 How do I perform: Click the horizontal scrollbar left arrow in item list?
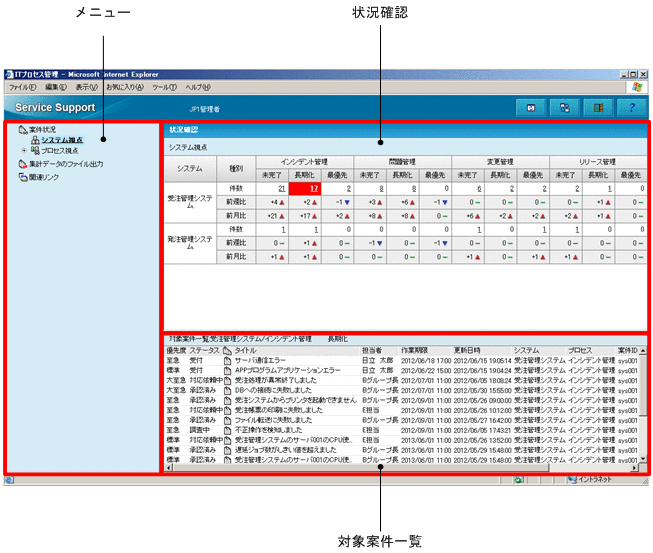pyautogui.click(x=169, y=468)
